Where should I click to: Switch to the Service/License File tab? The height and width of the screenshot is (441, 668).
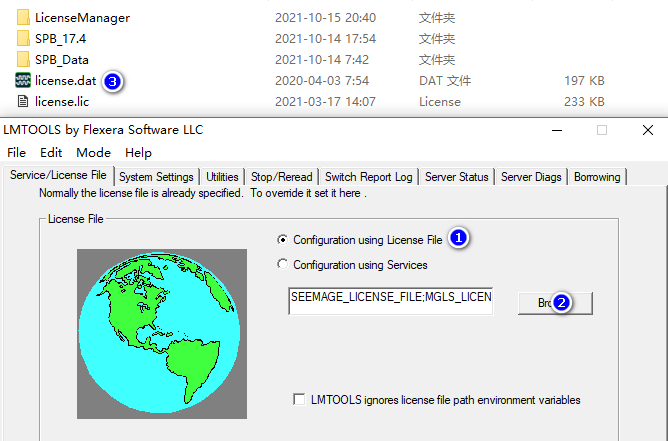click(x=58, y=175)
